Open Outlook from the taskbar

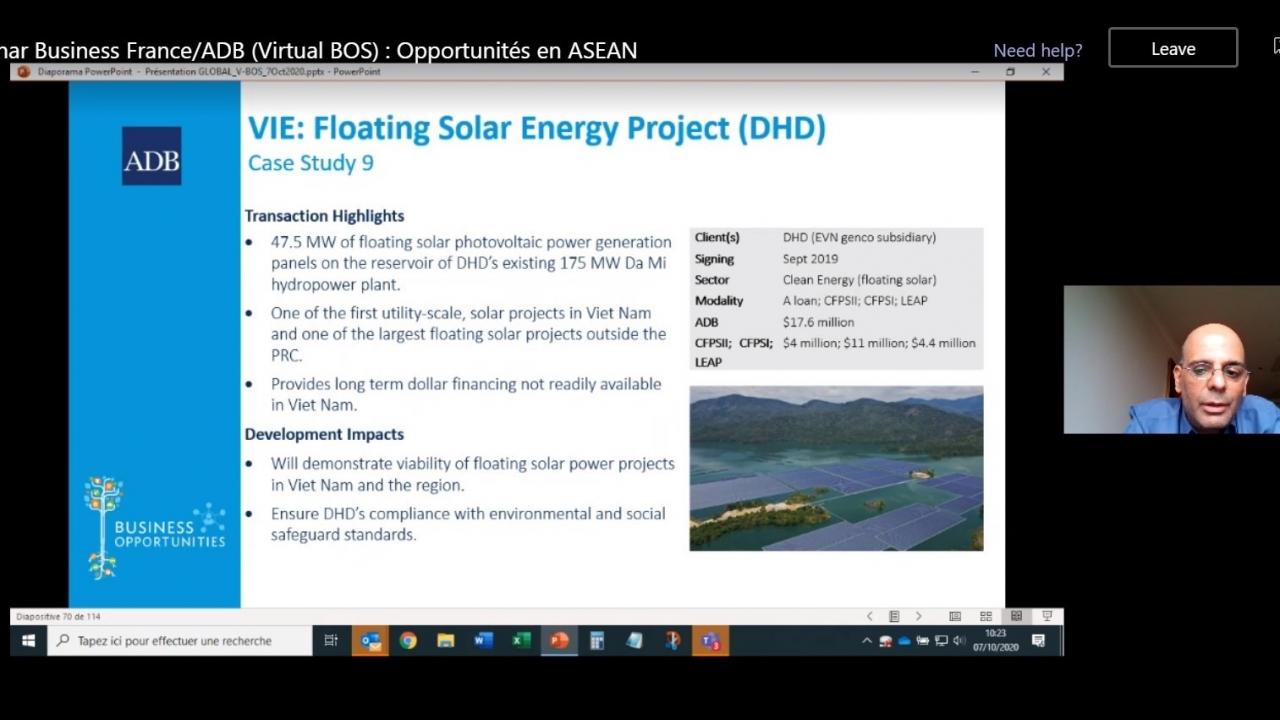tap(370, 641)
